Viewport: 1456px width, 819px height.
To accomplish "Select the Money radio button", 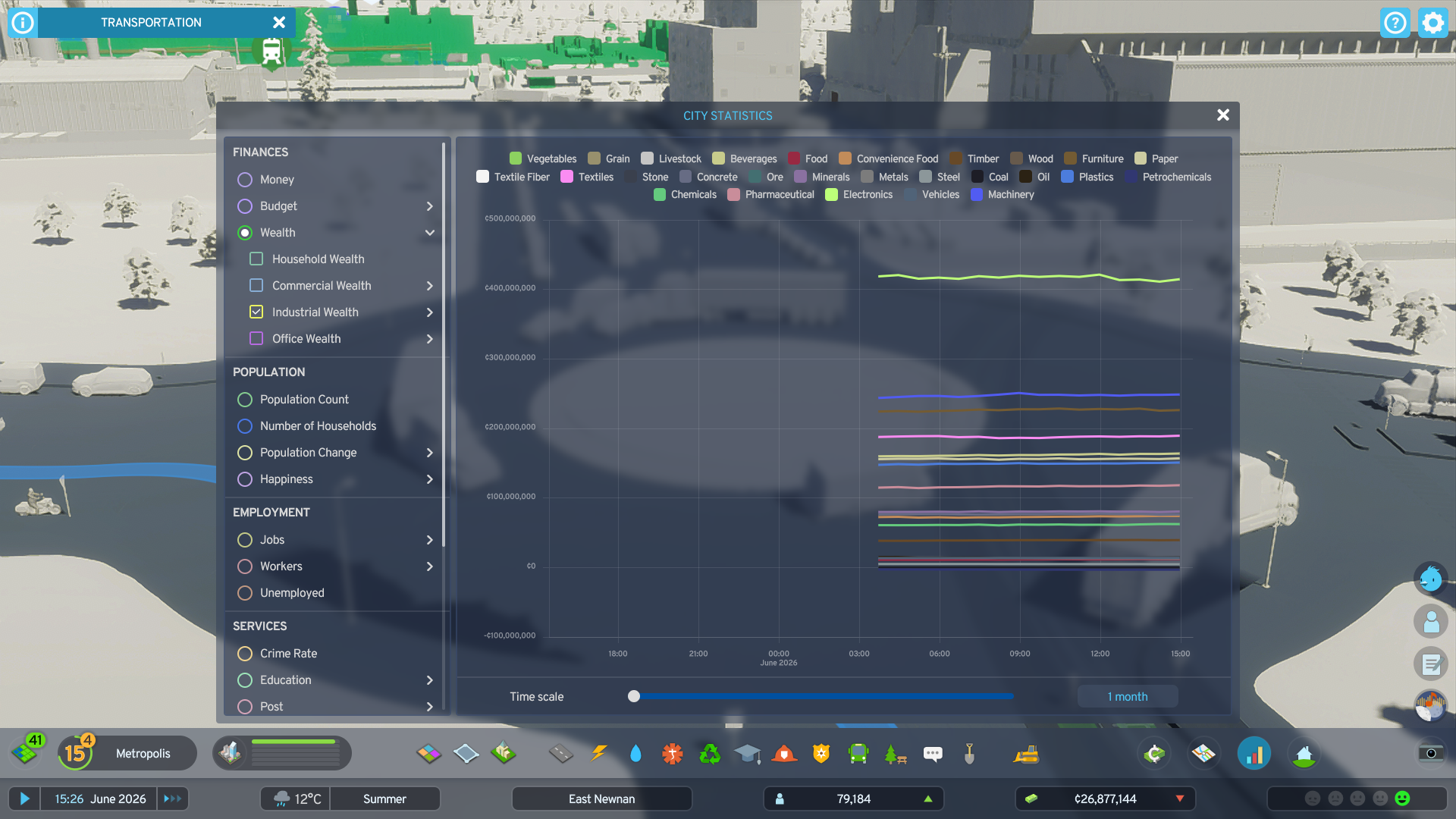I will click(x=245, y=180).
